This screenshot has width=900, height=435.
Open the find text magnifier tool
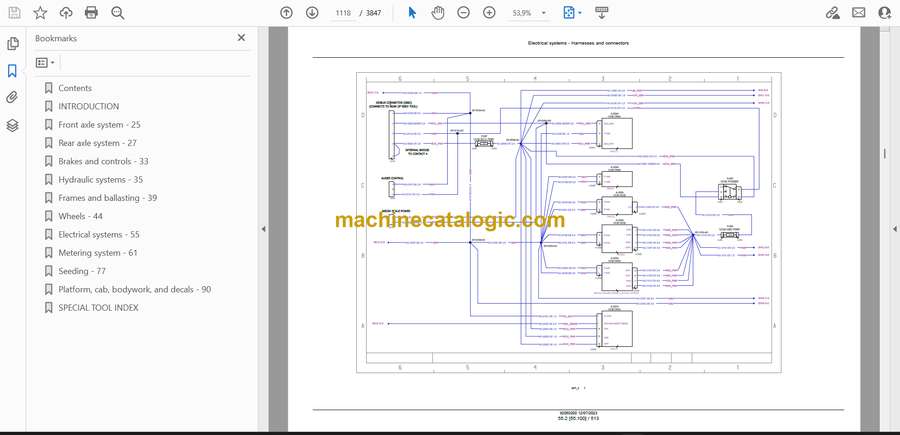(x=118, y=13)
